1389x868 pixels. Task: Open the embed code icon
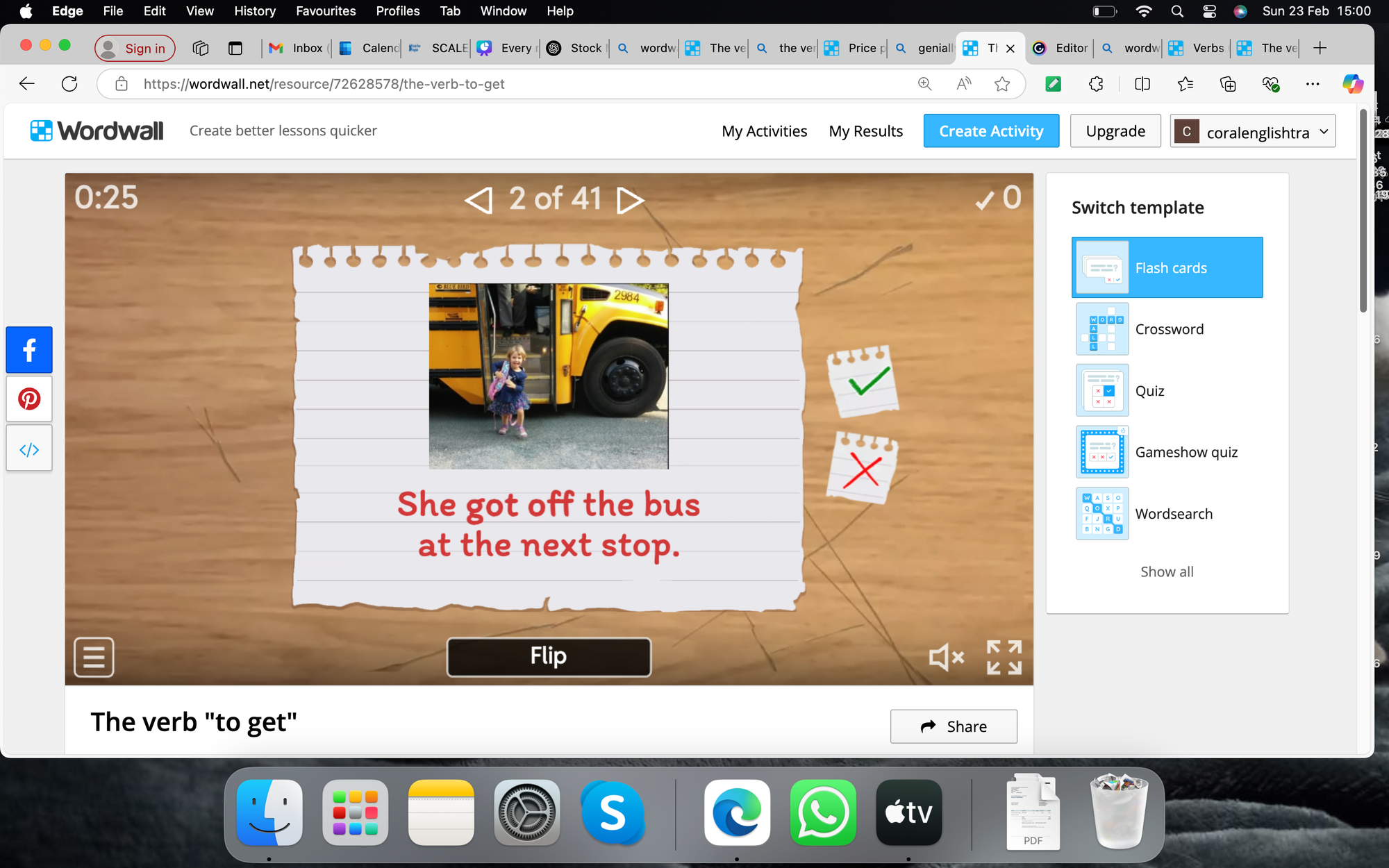pos(29,450)
